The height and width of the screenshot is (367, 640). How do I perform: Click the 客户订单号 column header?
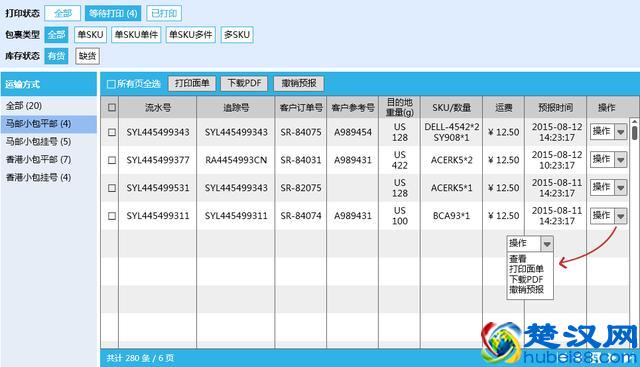pyautogui.click(x=301, y=107)
